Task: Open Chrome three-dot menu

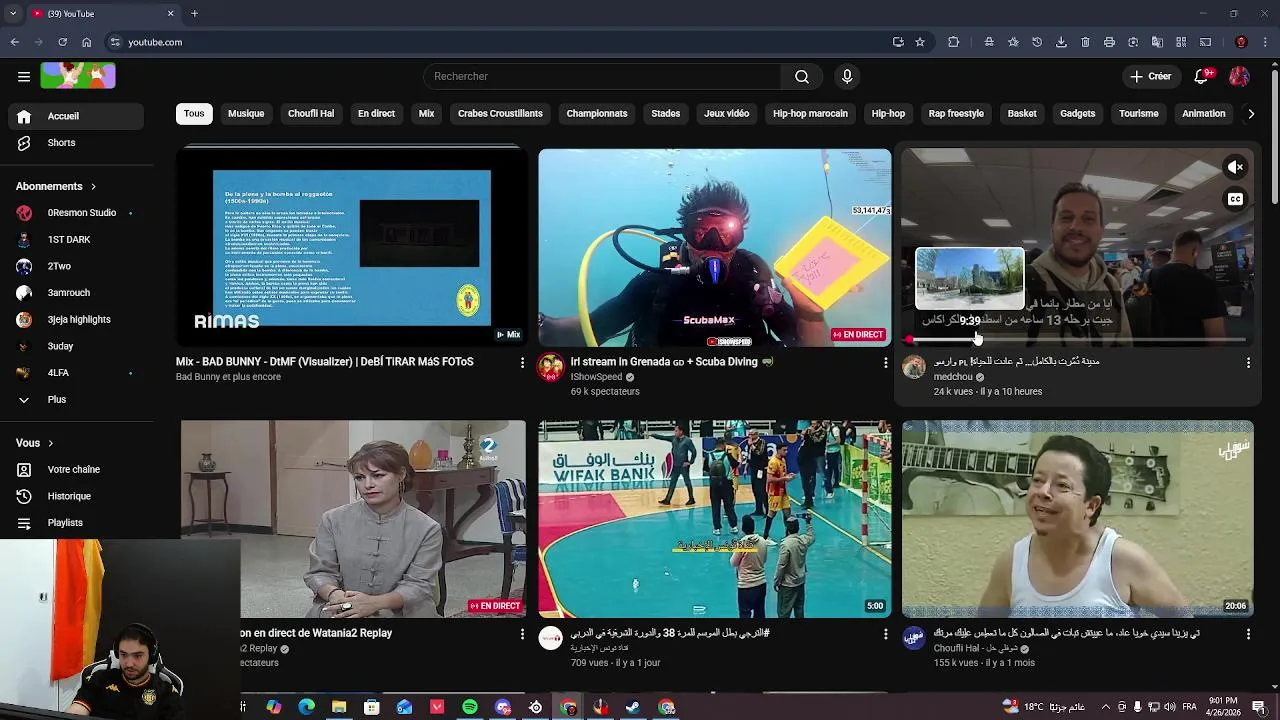Action: [1265, 42]
